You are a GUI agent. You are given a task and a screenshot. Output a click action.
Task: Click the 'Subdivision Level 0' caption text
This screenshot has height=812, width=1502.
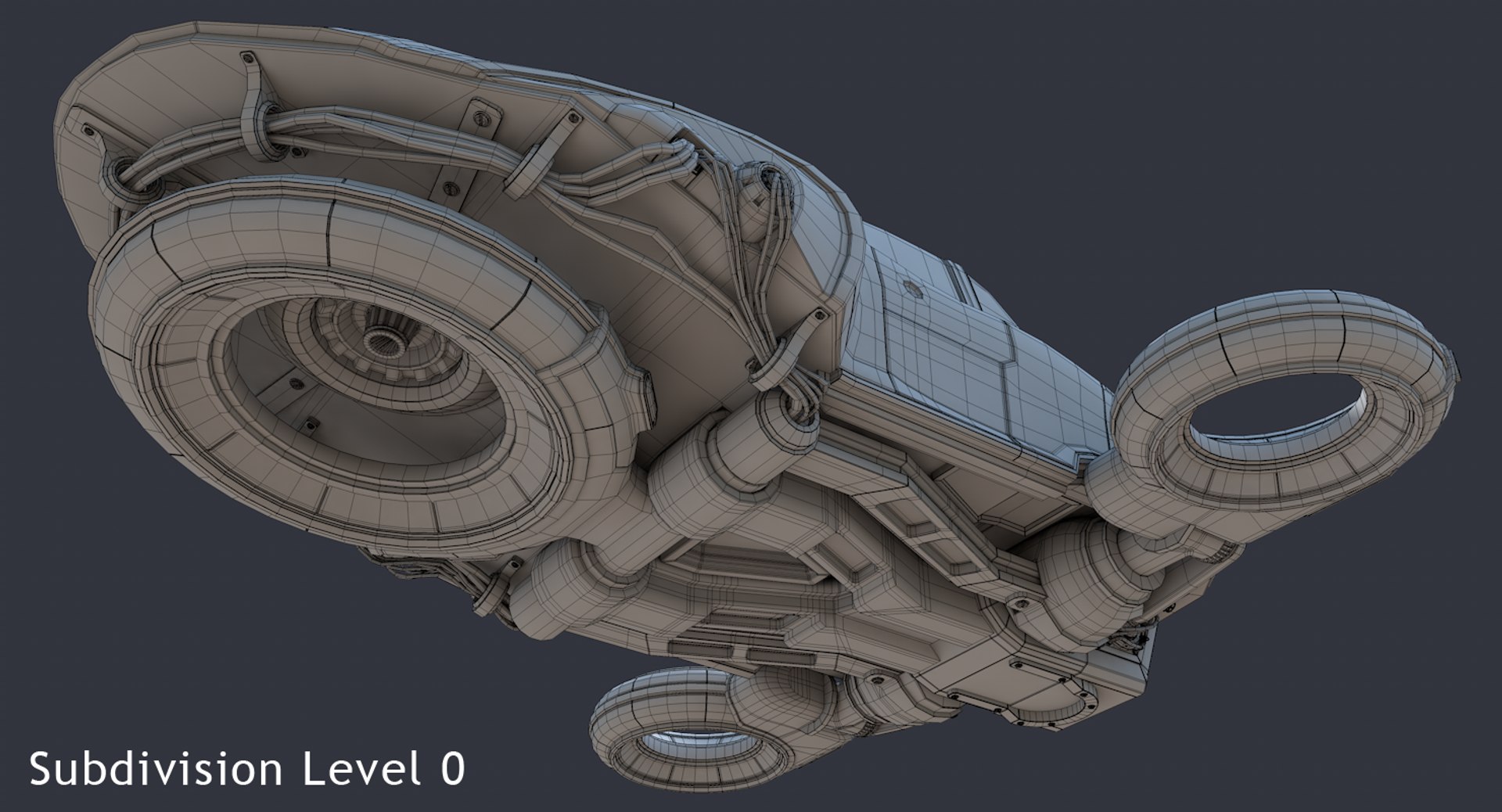(x=247, y=769)
